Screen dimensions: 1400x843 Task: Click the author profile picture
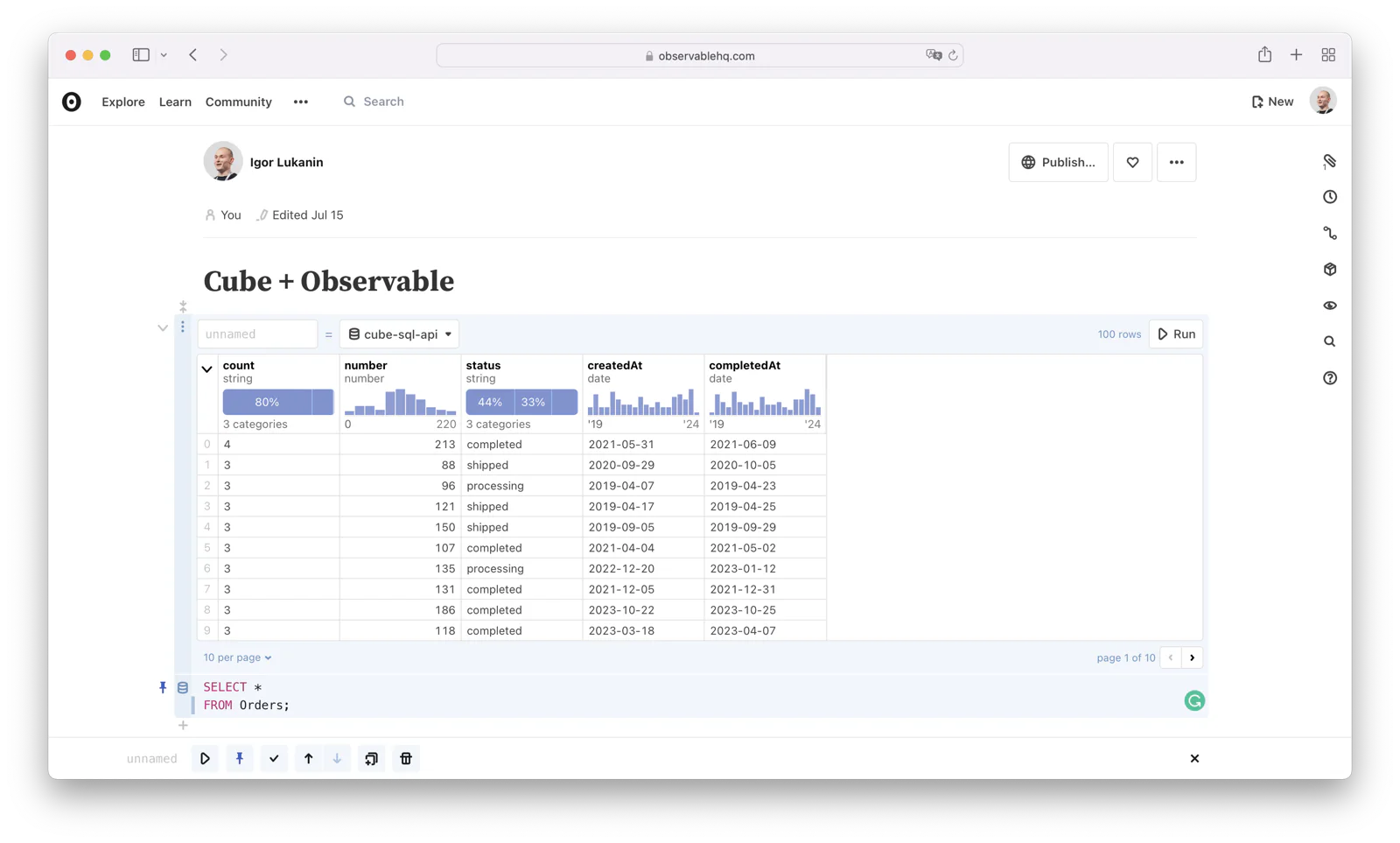pos(222,161)
